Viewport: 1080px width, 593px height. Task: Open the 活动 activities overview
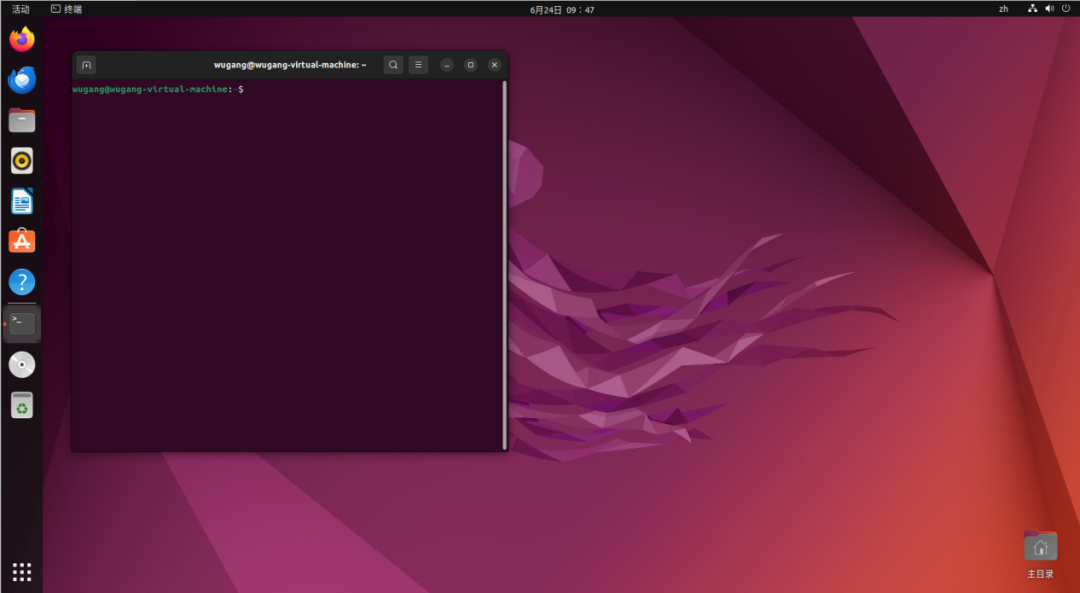[x=21, y=9]
